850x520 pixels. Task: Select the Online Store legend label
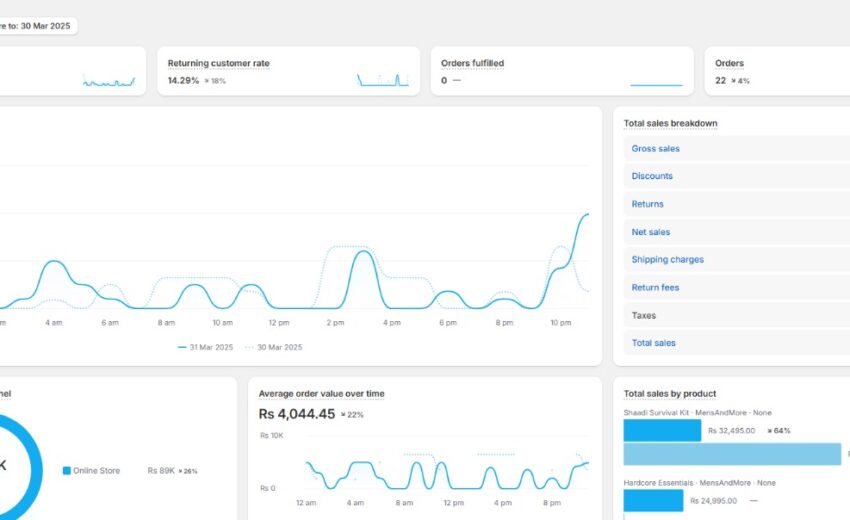[96, 471]
